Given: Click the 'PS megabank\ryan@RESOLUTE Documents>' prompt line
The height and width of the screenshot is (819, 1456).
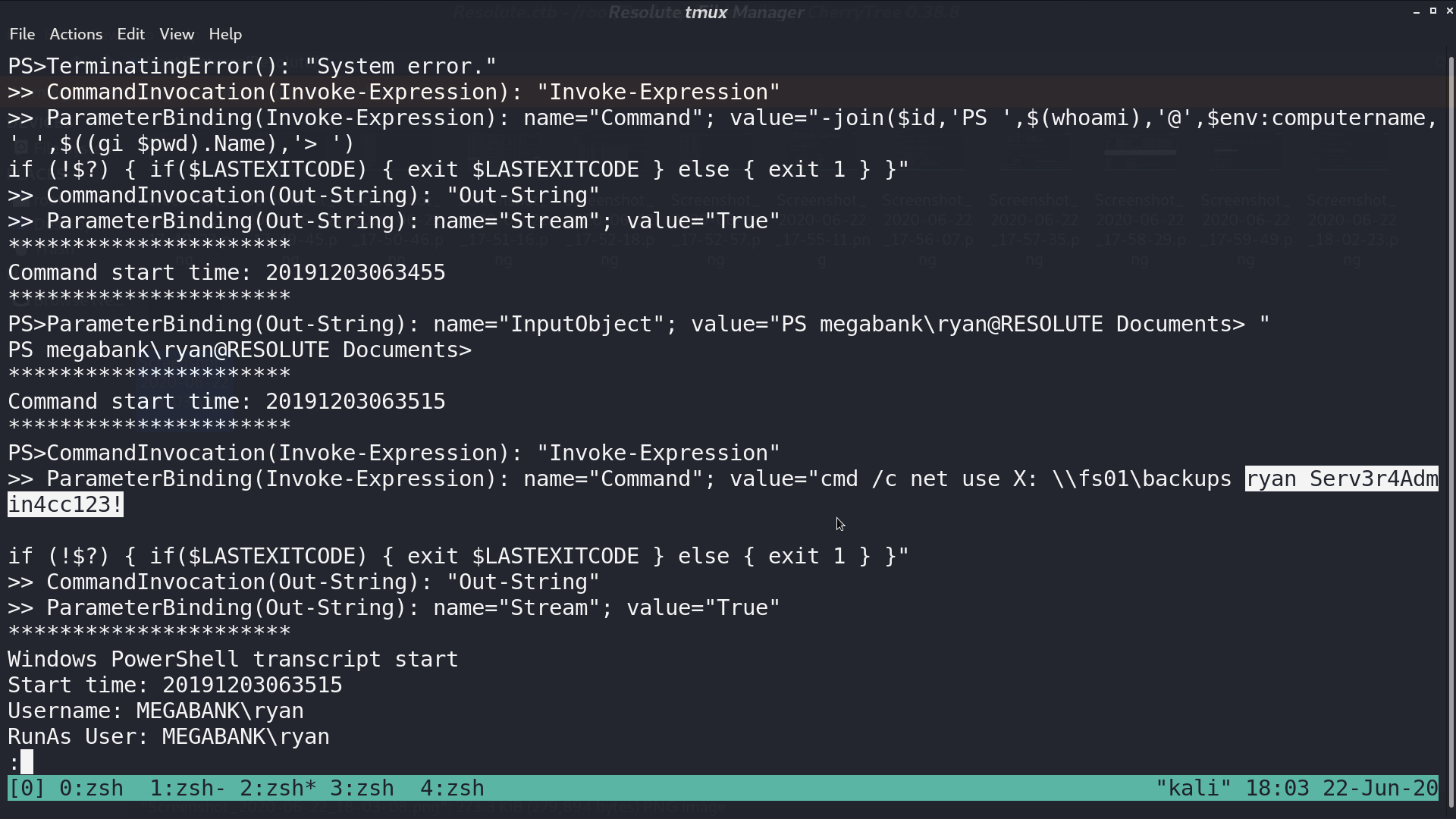Looking at the screenshot, I should click(x=240, y=350).
